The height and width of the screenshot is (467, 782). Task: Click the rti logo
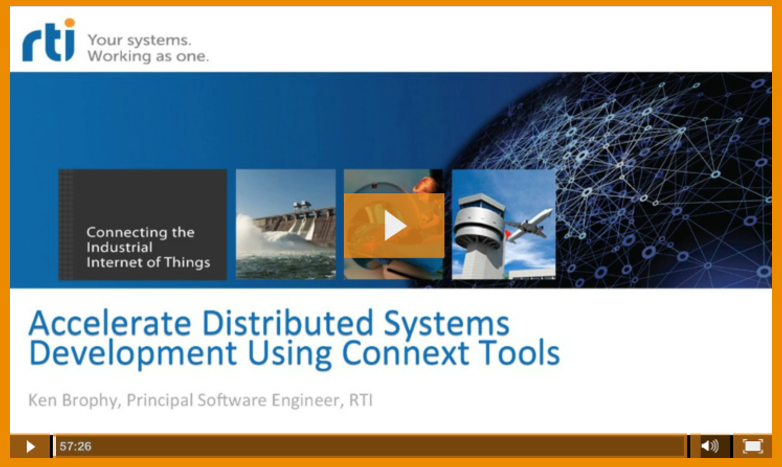click(49, 40)
